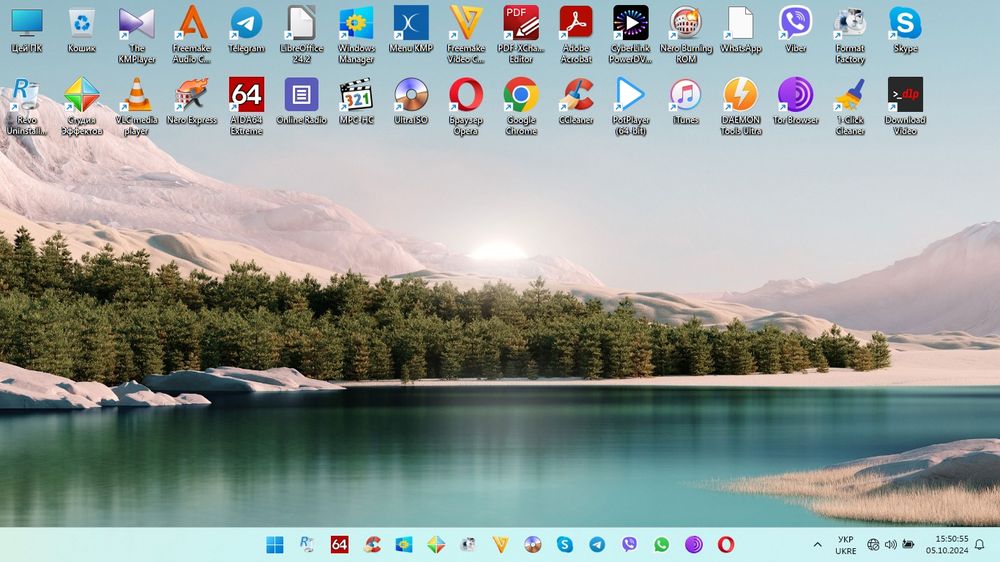The height and width of the screenshot is (562, 1000).
Task: Open the volume control tray icon
Action: (891, 545)
